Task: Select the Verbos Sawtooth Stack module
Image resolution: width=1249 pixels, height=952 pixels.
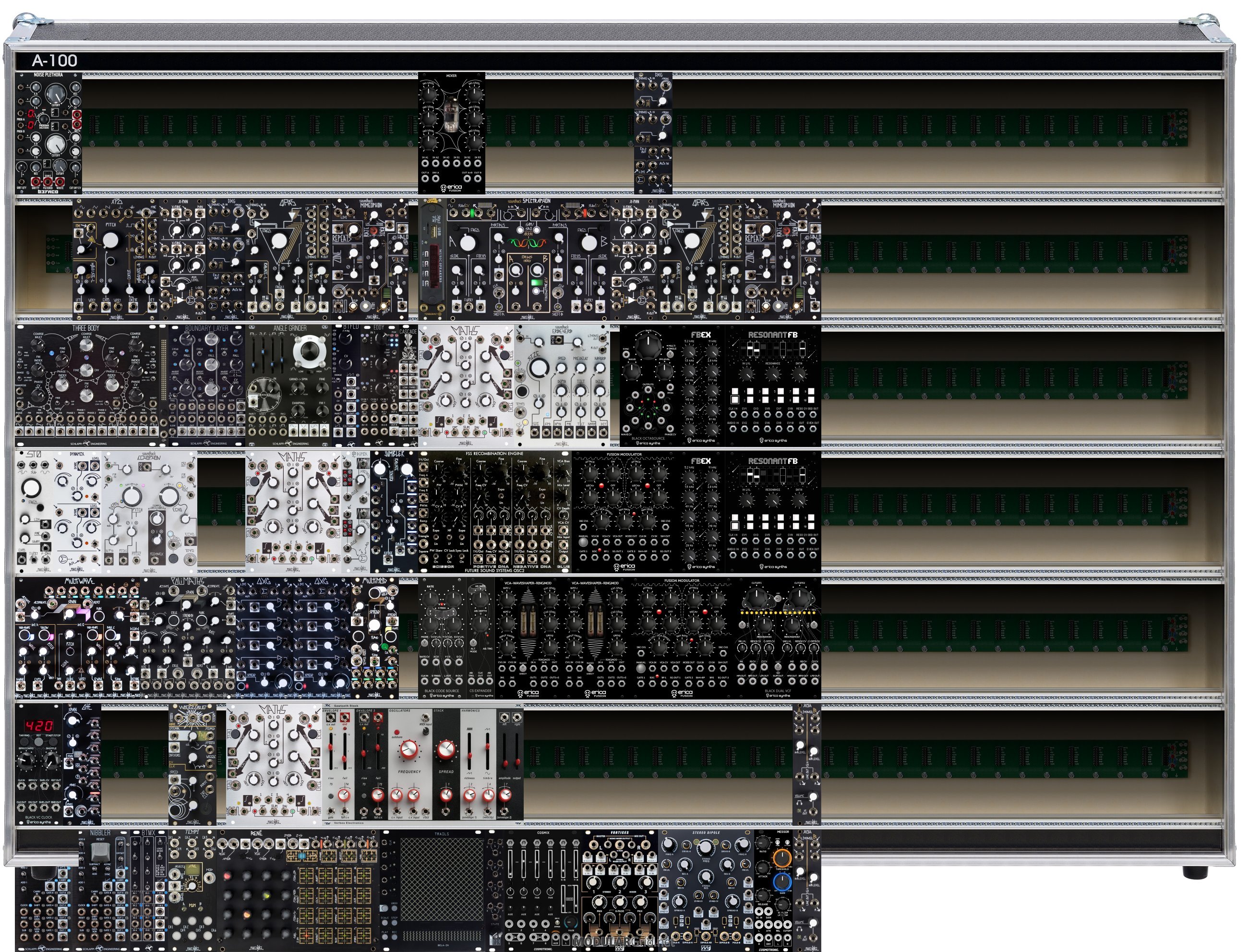Action: [x=422, y=765]
